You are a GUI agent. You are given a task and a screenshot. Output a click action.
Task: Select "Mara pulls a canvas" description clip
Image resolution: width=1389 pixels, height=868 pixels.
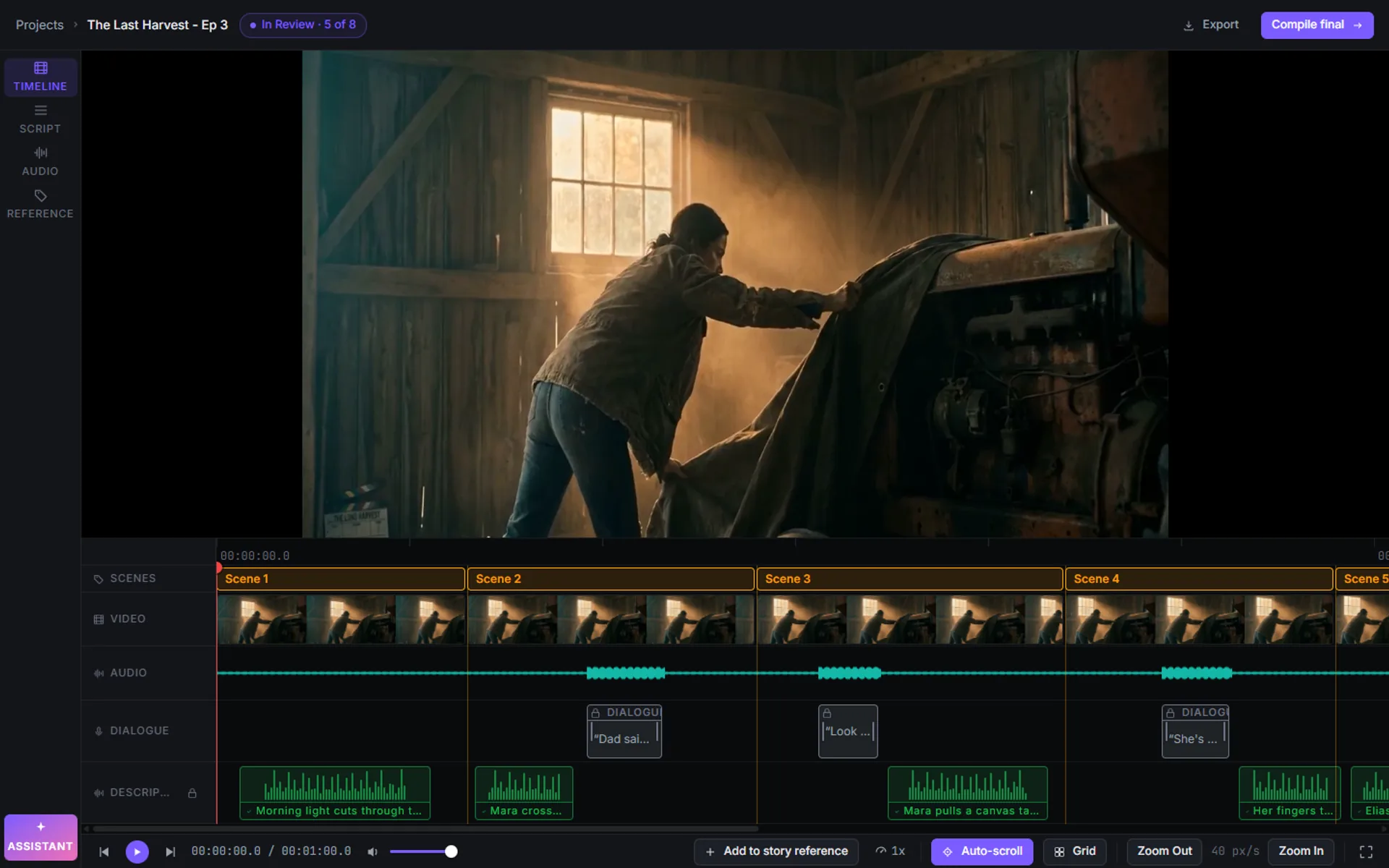point(967,793)
